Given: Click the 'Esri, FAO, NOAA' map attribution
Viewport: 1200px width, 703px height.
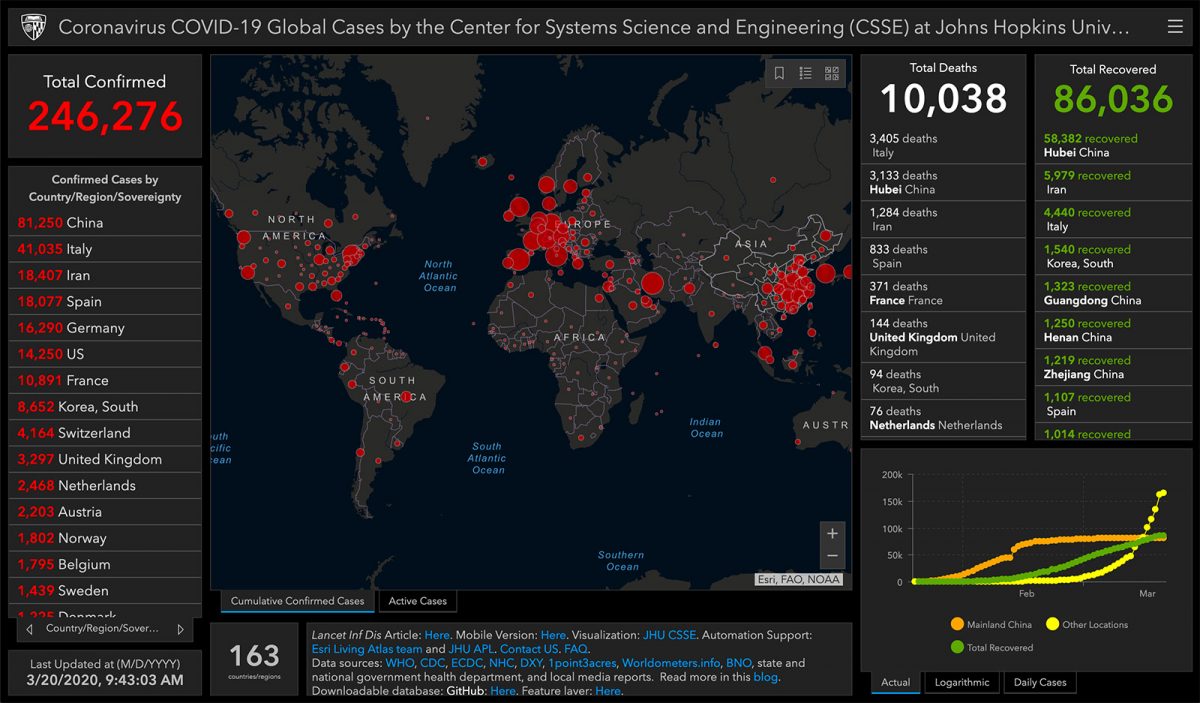Looking at the screenshot, I should (799, 579).
